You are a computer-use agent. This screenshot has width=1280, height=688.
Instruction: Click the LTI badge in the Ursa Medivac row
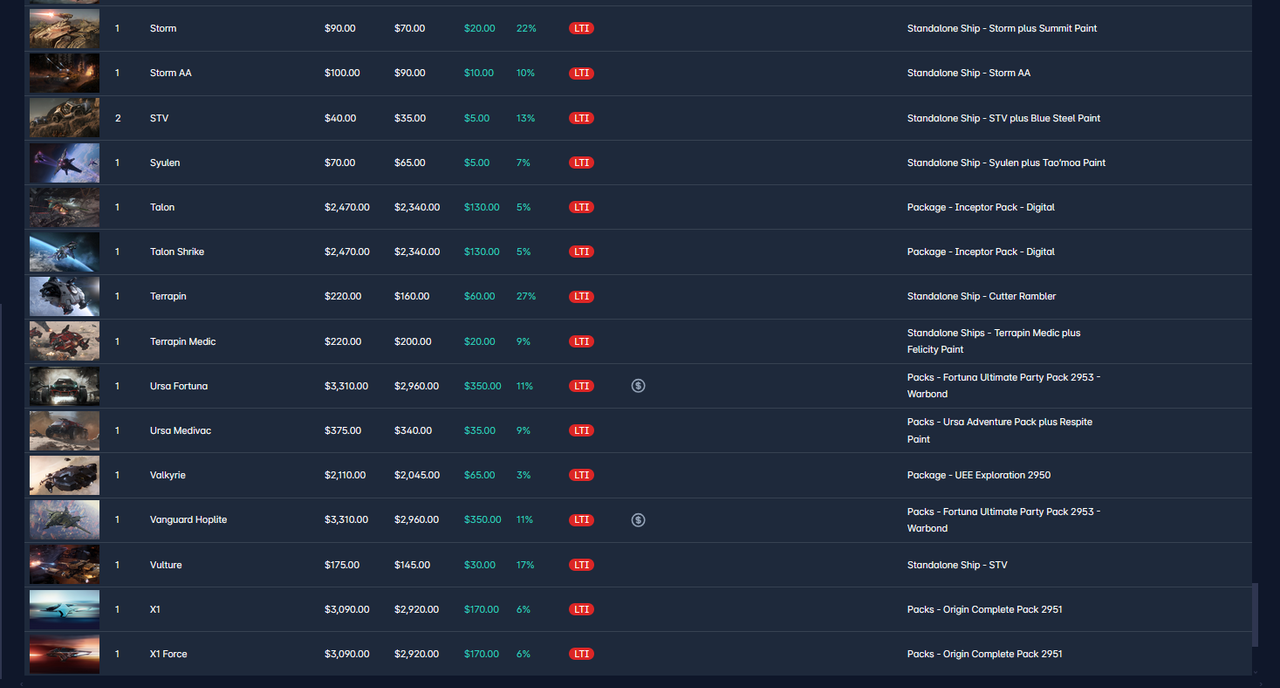pyautogui.click(x=581, y=431)
